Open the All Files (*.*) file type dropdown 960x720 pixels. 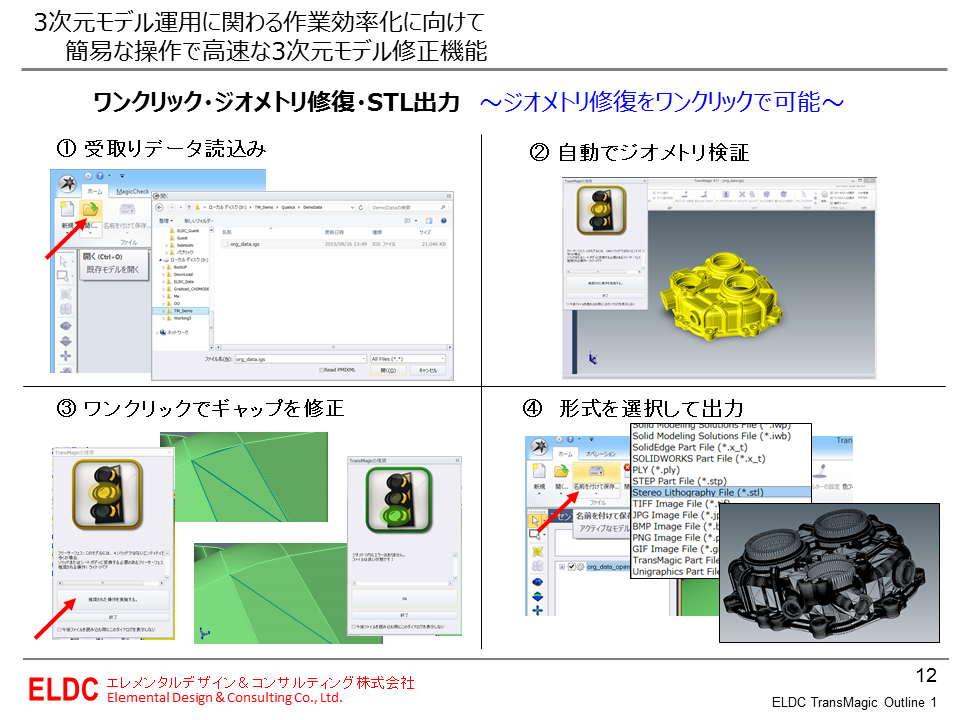(408, 359)
